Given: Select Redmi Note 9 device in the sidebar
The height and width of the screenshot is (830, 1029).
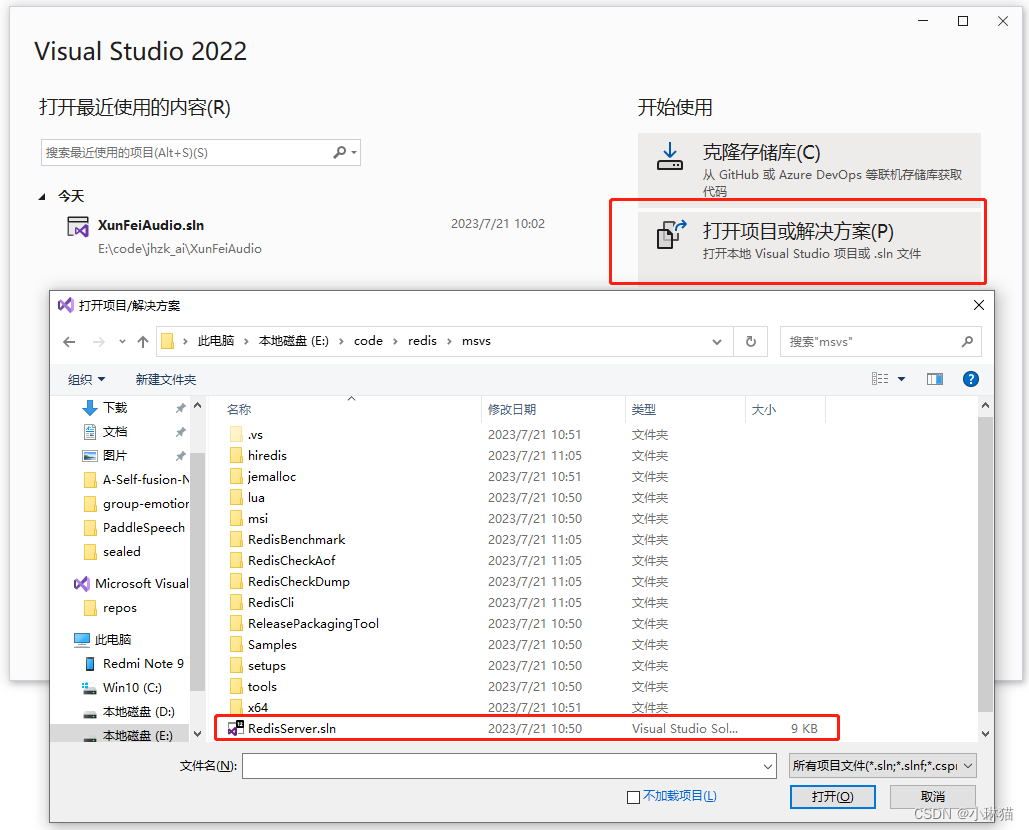Looking at the screenshot, I should [135, 663].
